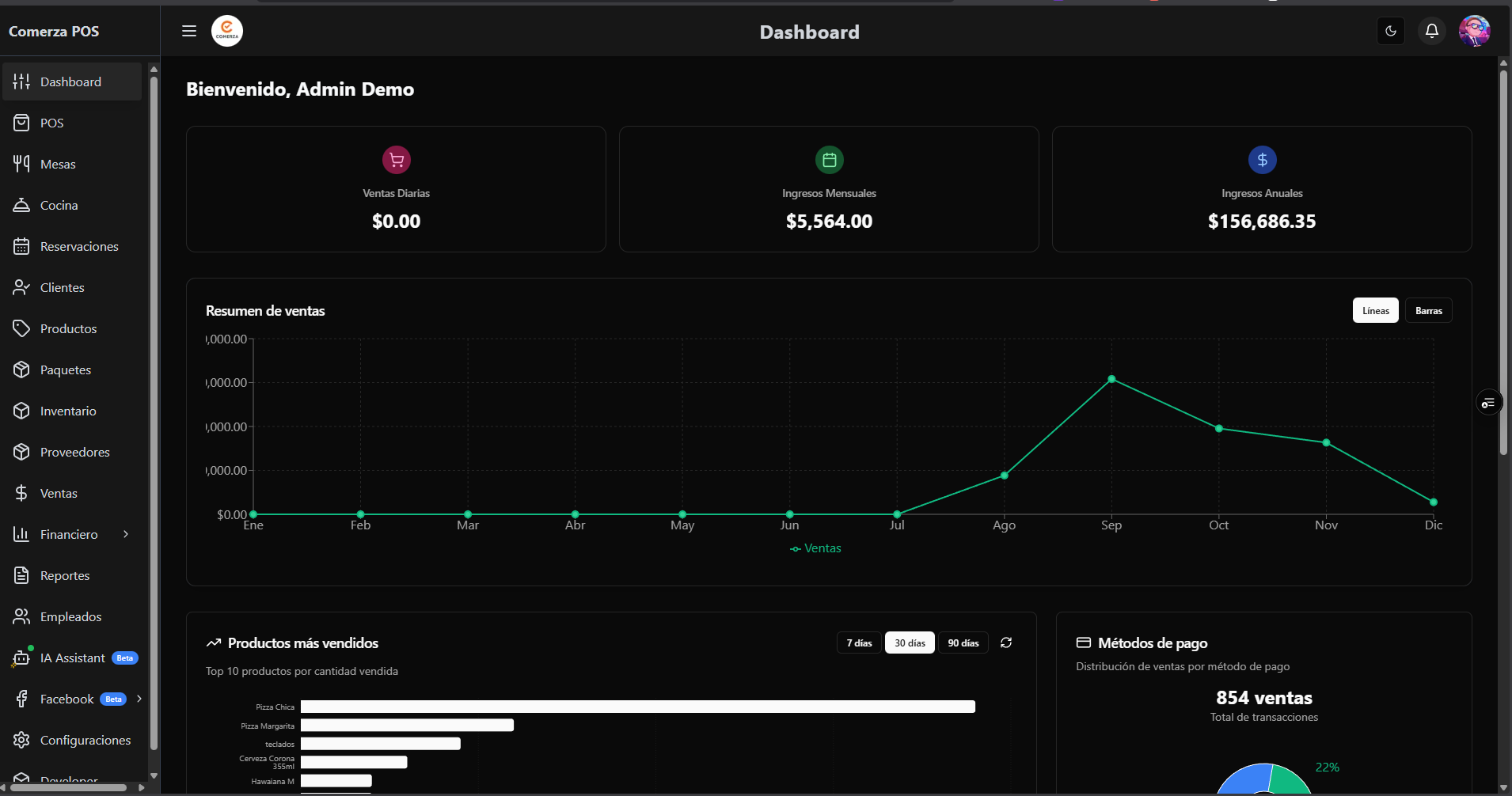Click the Oct data point
Viewport: 1512px width, 796px height.
tap(1219, 429)
